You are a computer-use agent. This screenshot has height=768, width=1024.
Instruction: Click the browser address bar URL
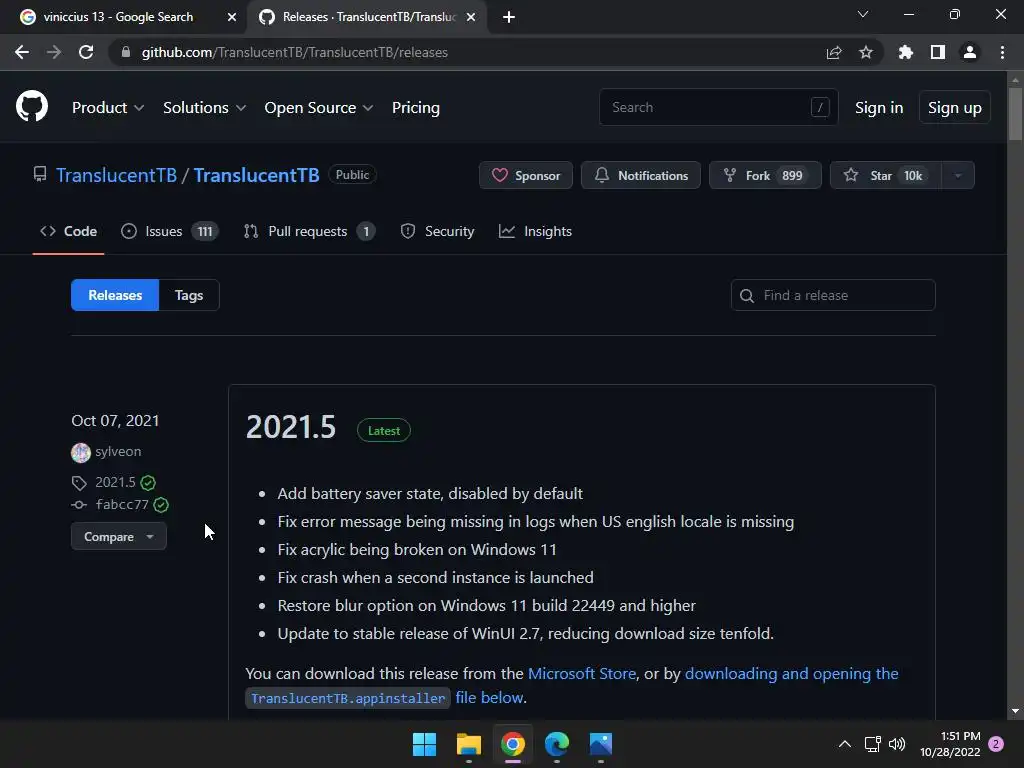[295, 52]
